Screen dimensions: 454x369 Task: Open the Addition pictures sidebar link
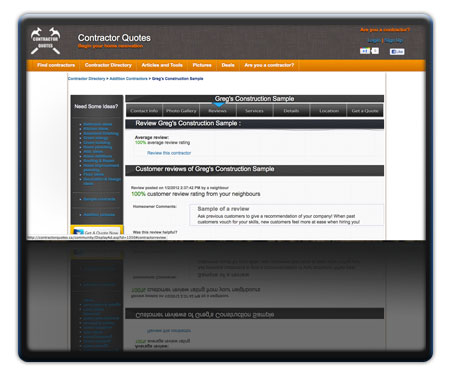coord(99,215)
